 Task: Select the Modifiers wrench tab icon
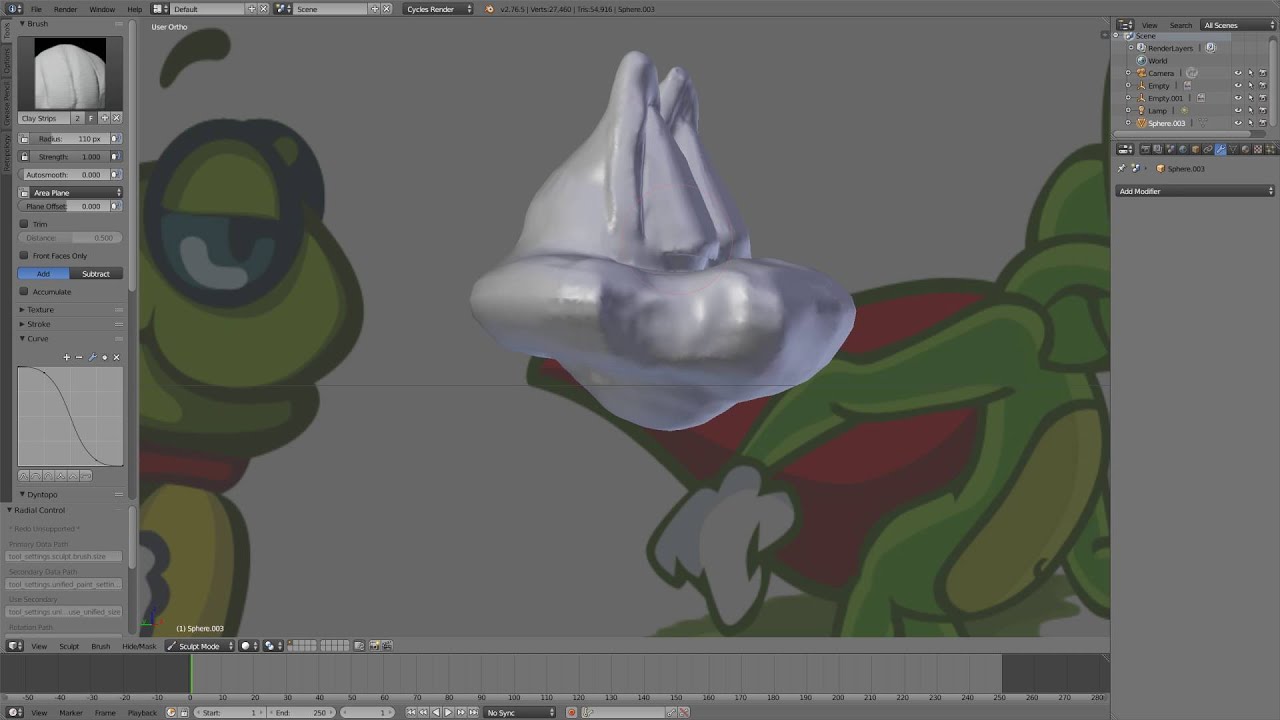1220,149
